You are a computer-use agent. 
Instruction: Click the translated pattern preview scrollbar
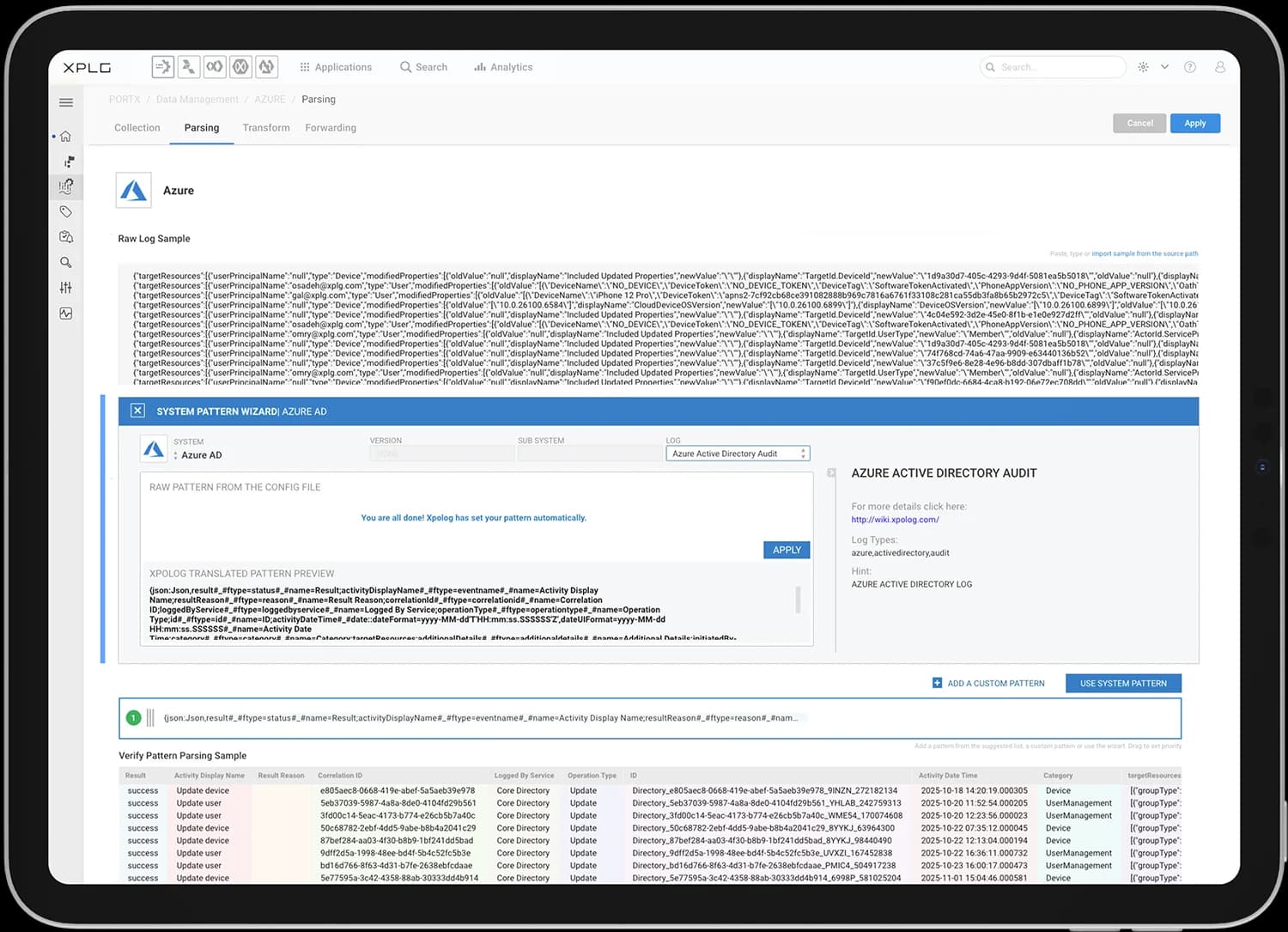pos(799,600)
